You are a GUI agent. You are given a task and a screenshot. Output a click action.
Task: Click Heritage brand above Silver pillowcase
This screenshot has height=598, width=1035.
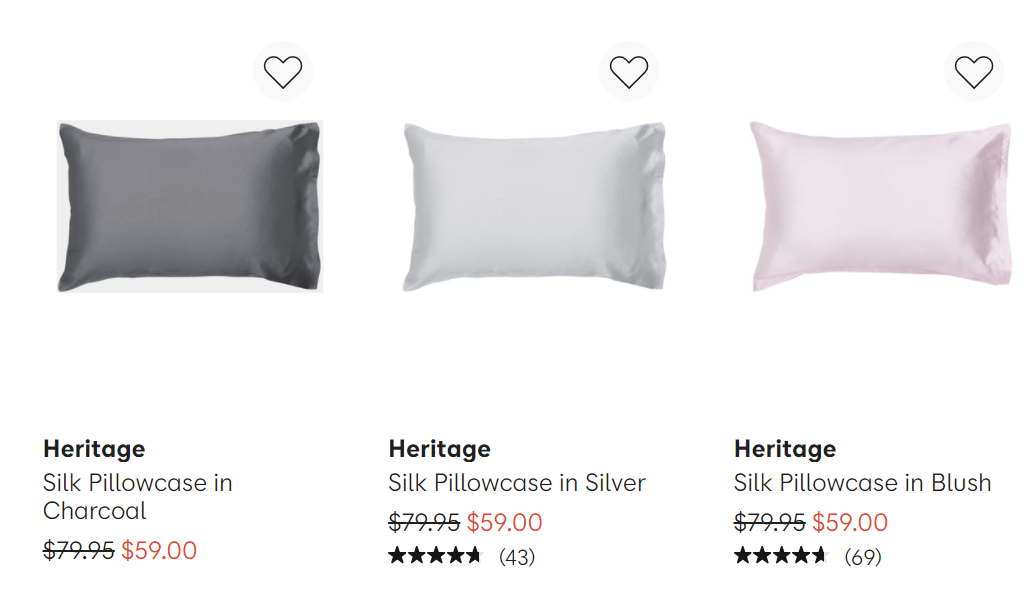[x=440, y=449]
